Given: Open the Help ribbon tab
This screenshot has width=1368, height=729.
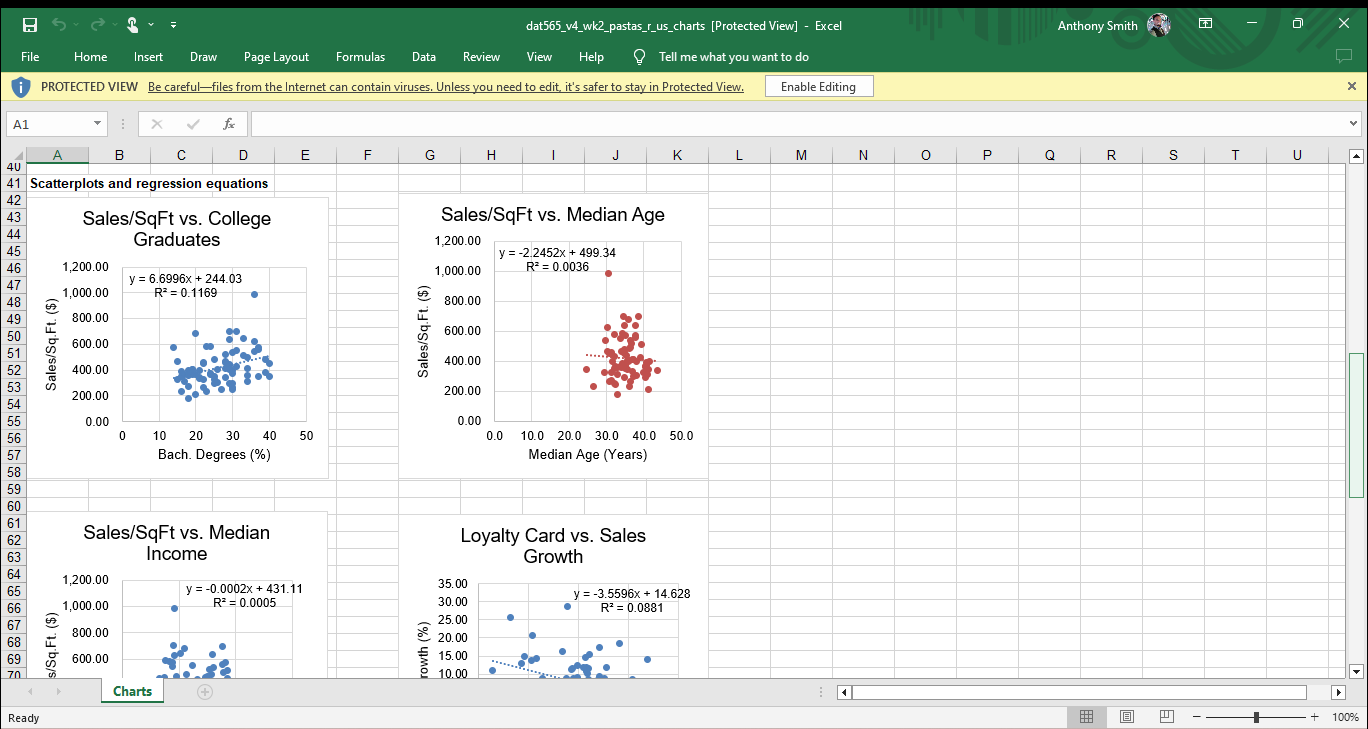Looking at the screenshot, I should (x=592, y=57).
